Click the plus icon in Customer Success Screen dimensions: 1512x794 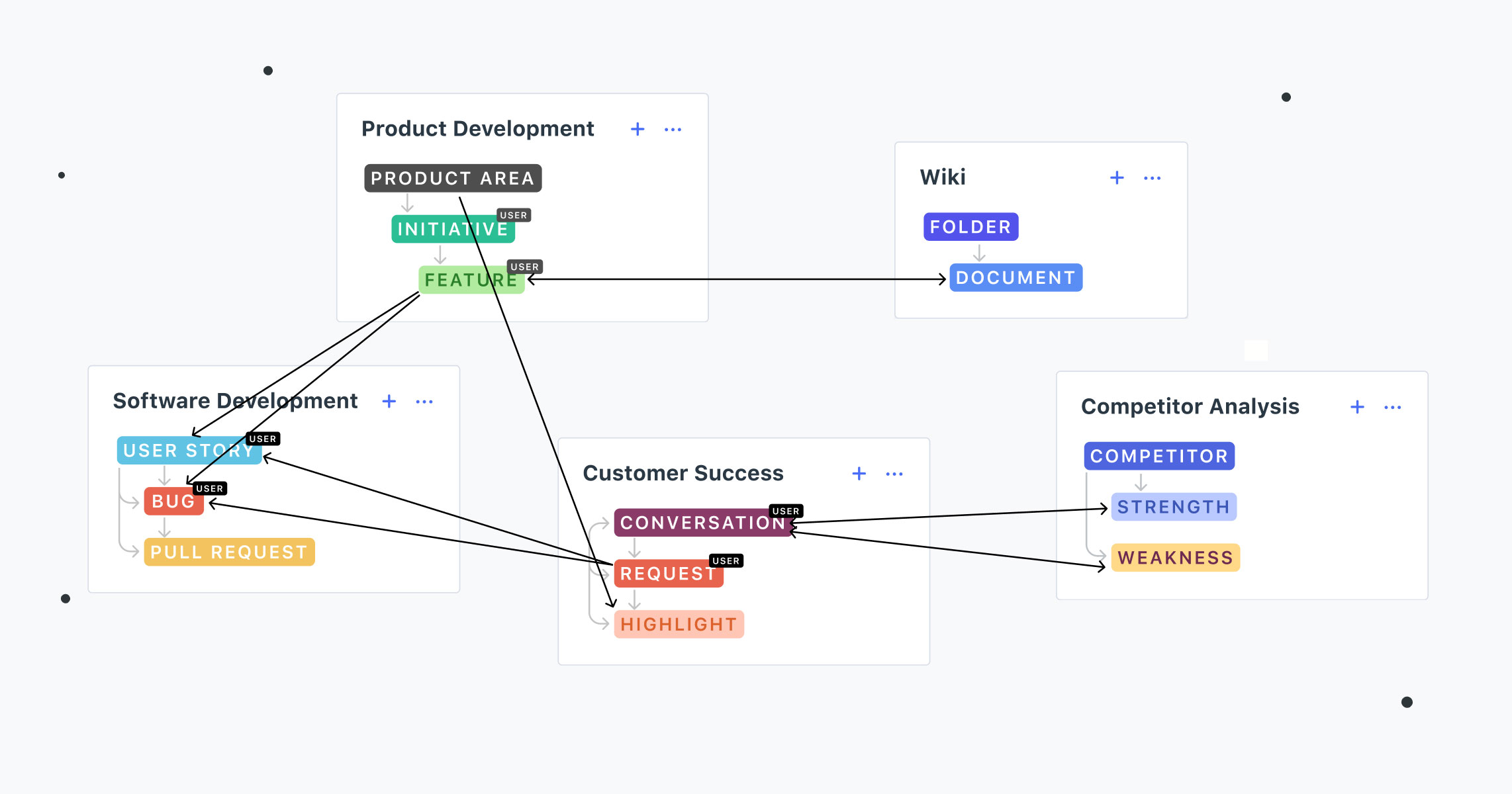pos(859,473)
